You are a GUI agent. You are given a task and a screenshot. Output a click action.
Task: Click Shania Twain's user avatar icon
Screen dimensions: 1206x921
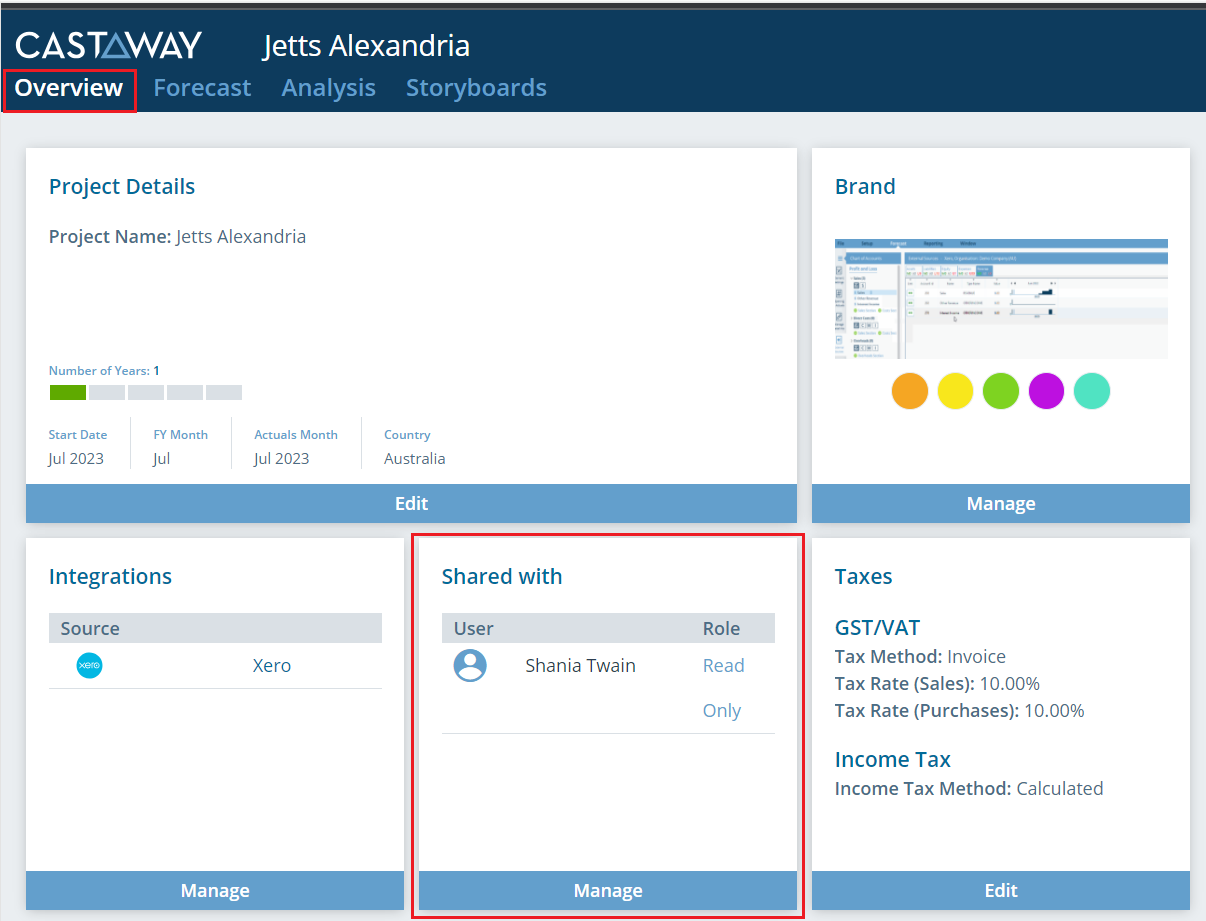click(470, 665)
